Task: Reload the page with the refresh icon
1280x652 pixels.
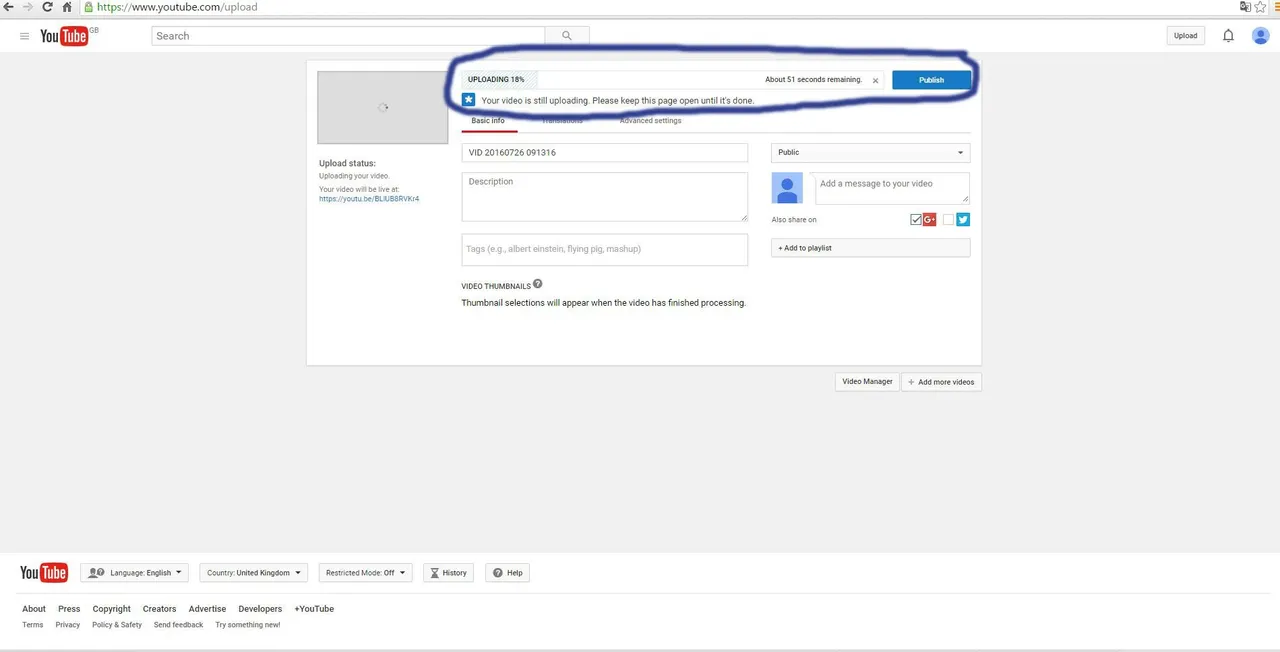Action: click(47, 7)
